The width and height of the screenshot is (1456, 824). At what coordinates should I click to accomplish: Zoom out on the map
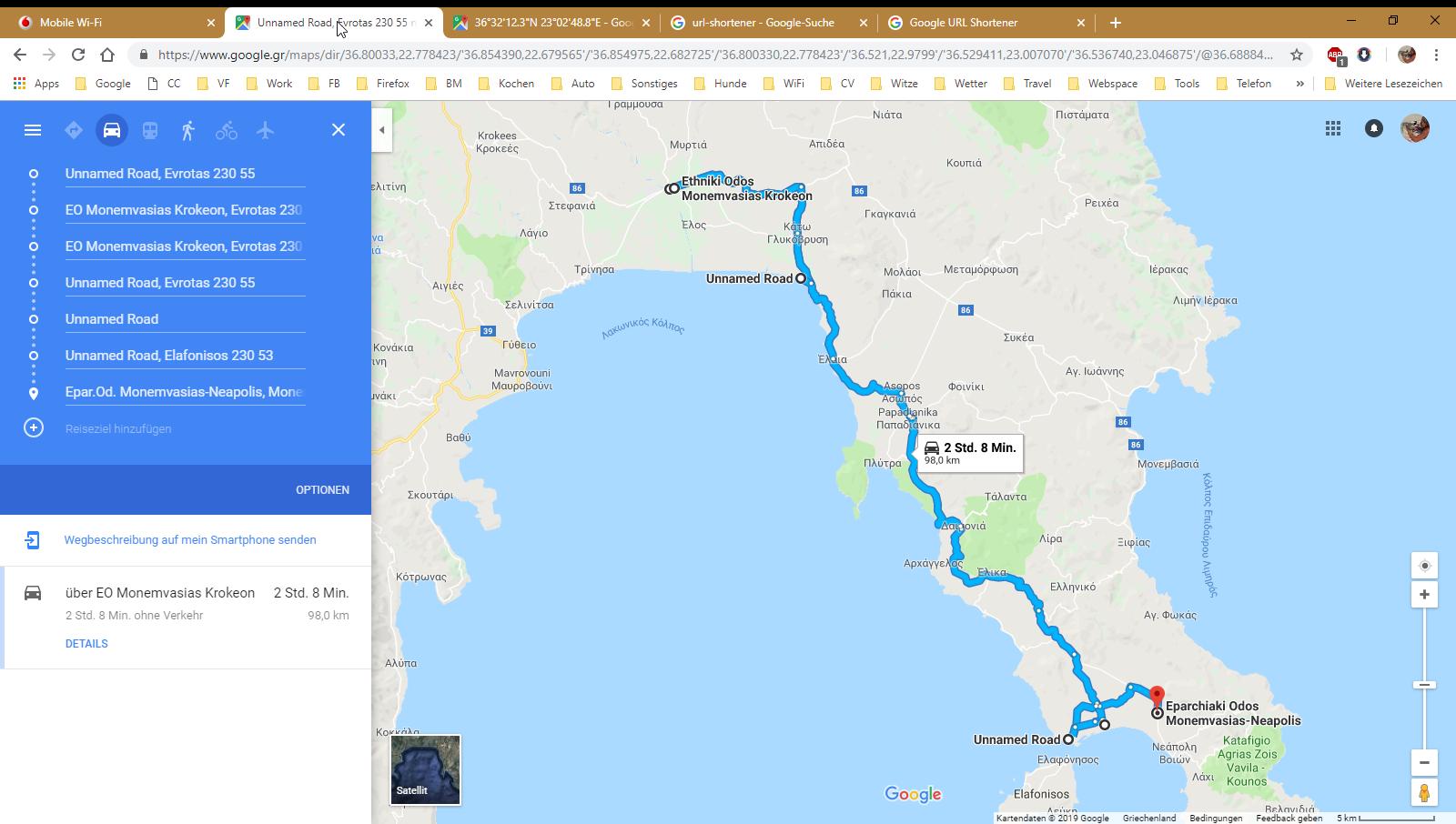pos(1425,762)
